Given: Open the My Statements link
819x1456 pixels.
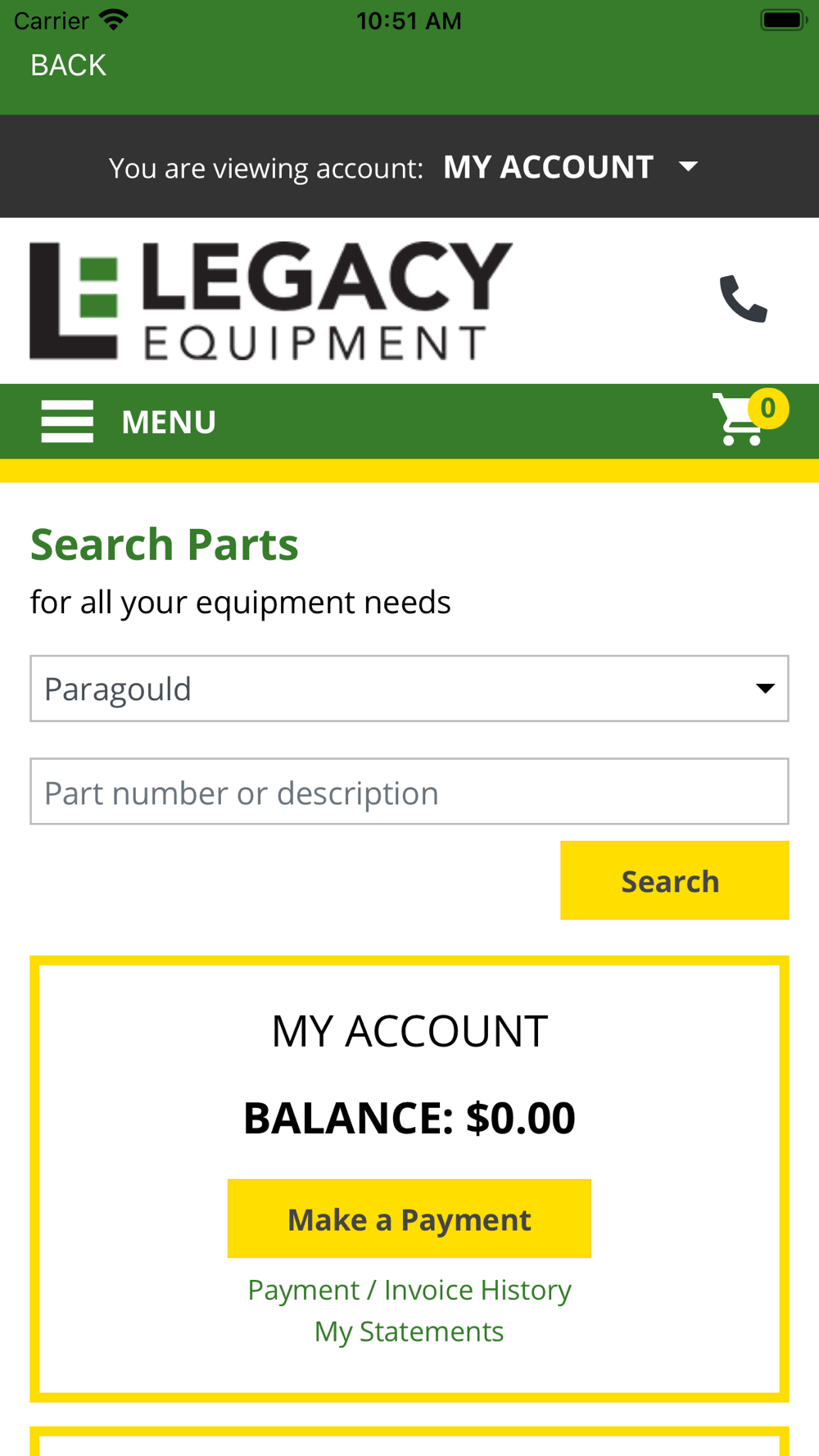Looking at the screenshot, I should (x=409, y=1332).
